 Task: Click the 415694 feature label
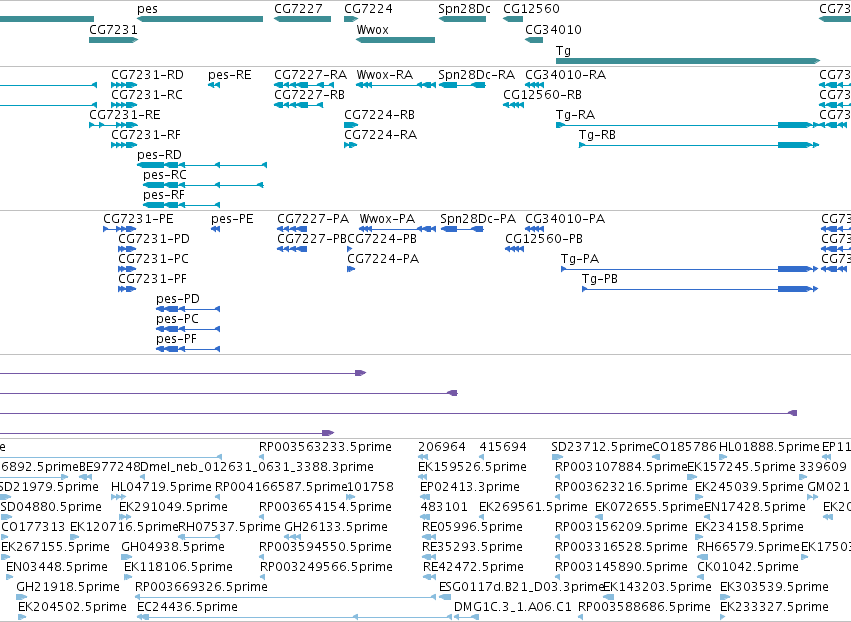503,447
